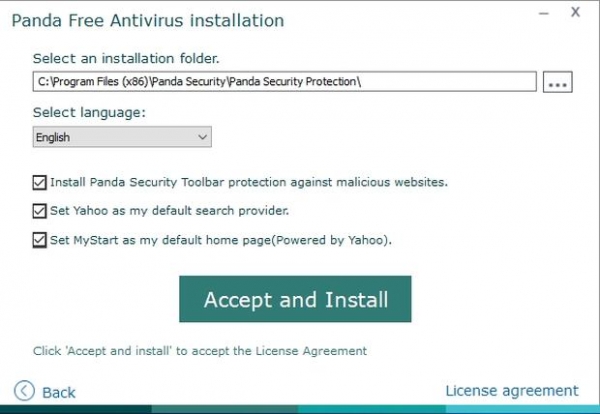Uncheck Set MyStart as default home page
Screen dimensions: 600x414
pyautogui.click(x=39, y=240)
